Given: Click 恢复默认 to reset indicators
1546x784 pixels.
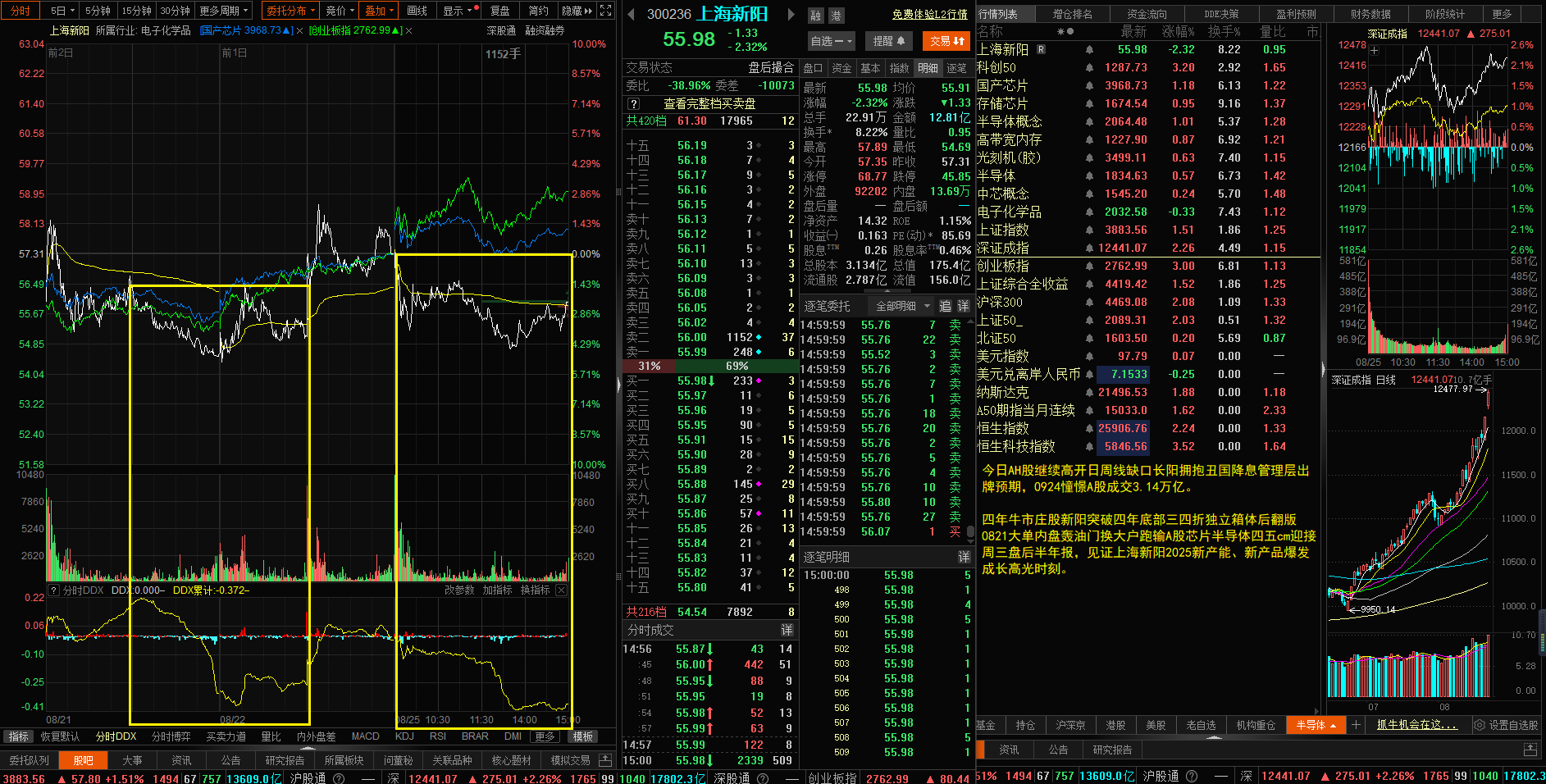Looking at the screenshot, I should (x=60, y=736).
